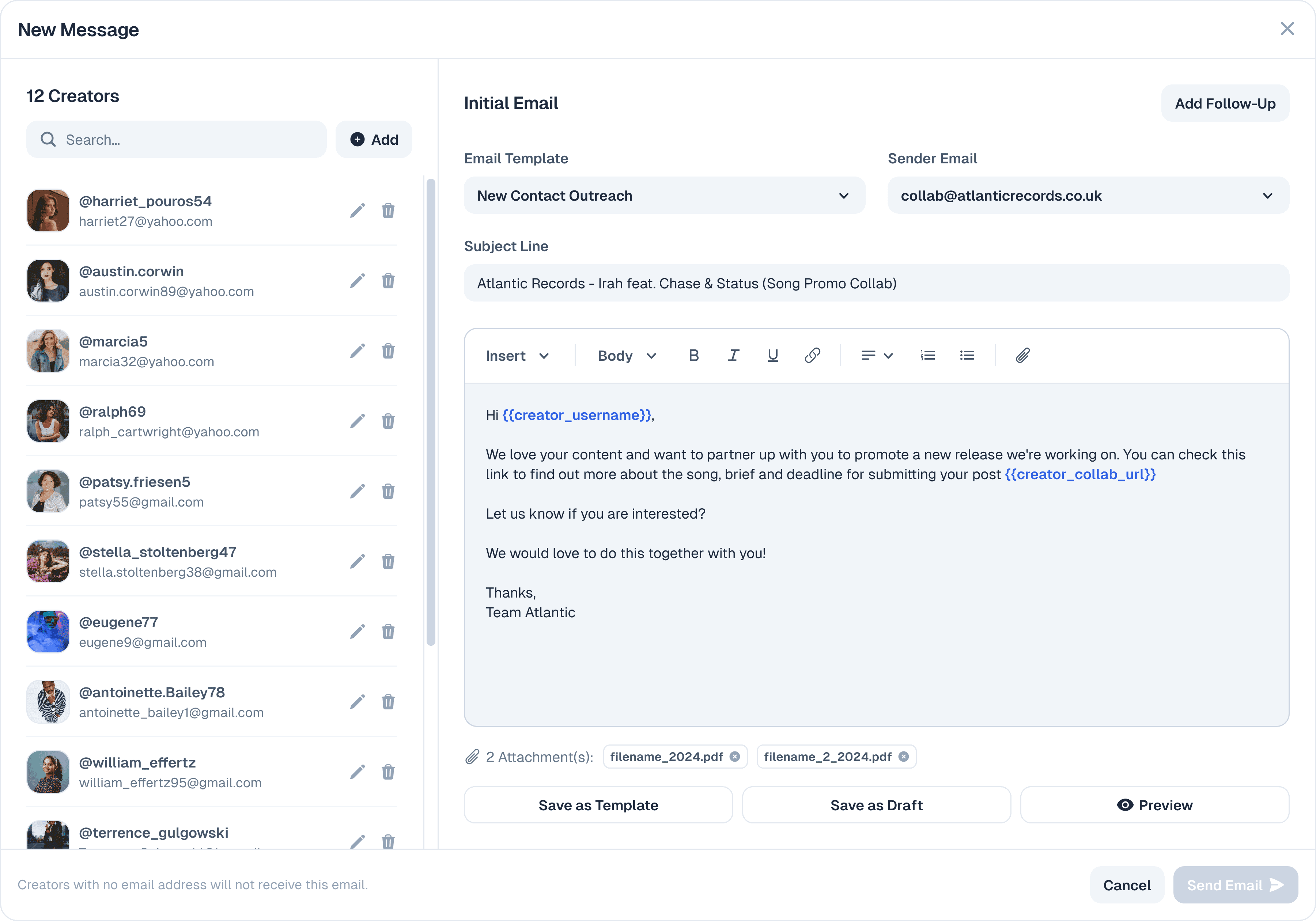The height and width of the screenshot is (921, 1316).
Task: Open the Body text style dropdown
Action: tap(627, 356)
